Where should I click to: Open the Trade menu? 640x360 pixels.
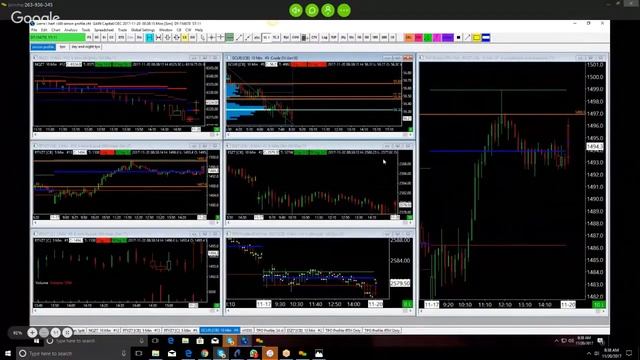(122, 30)
